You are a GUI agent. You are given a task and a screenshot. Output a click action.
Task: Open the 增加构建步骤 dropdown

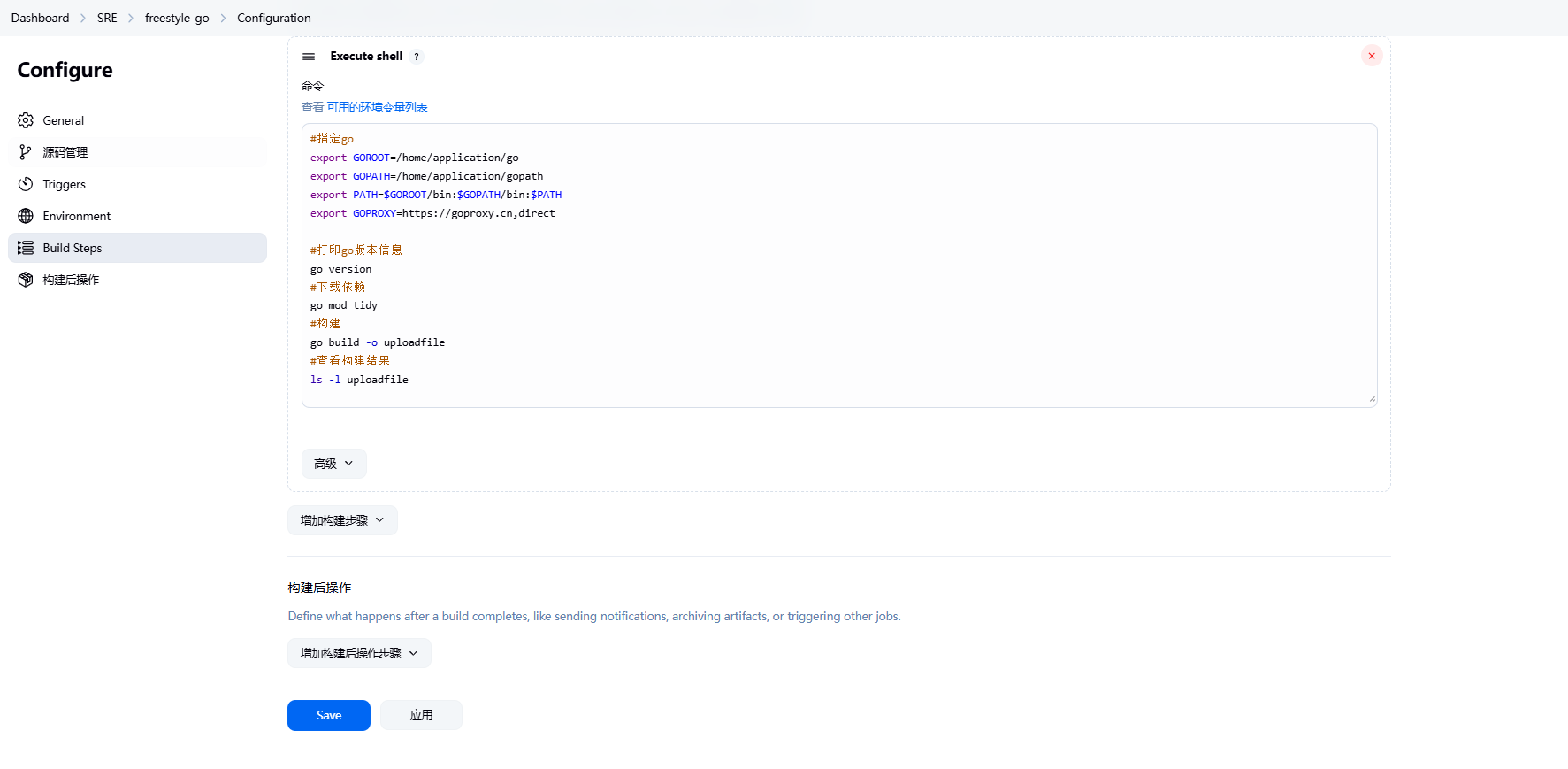[x=342, y=520]
